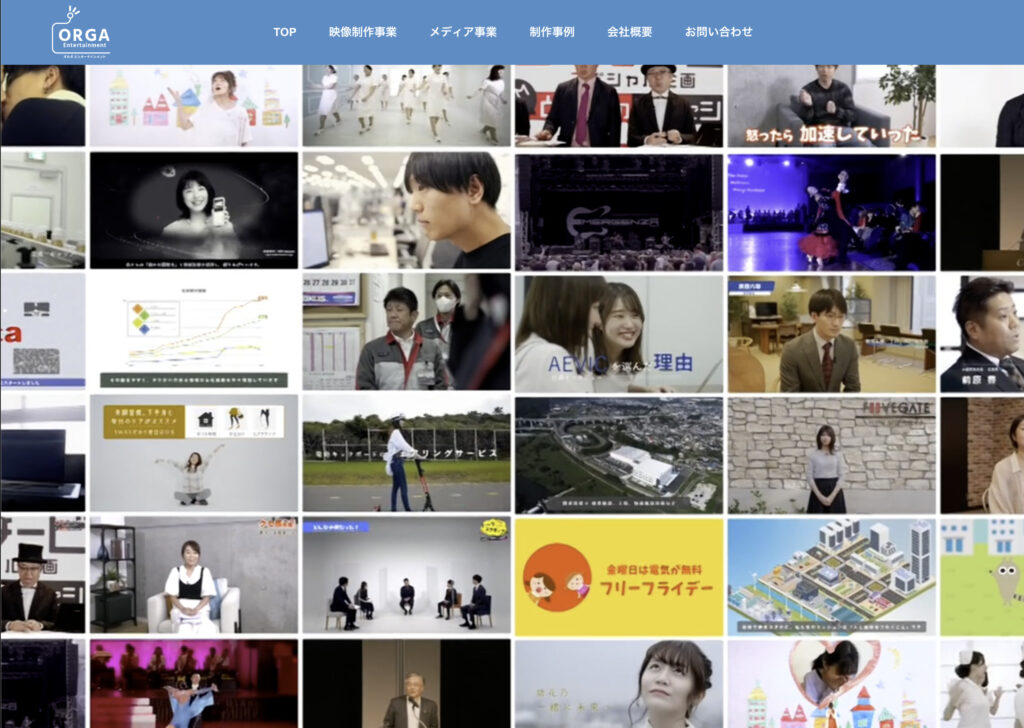
Task: Select the concert stage audience thumbnail
Action: [x=619, y=211]
